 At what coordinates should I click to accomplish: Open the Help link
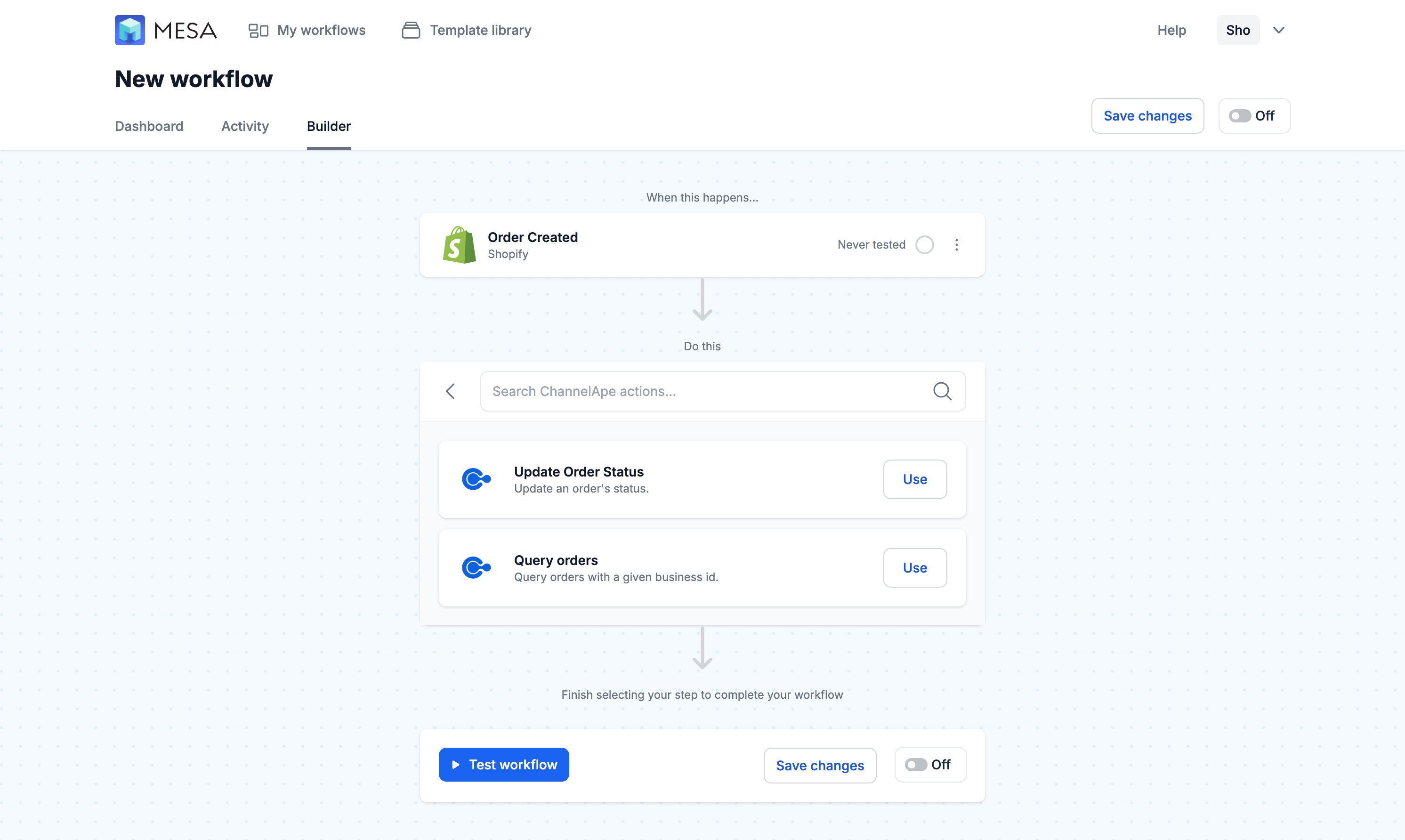pos(1171,30)
